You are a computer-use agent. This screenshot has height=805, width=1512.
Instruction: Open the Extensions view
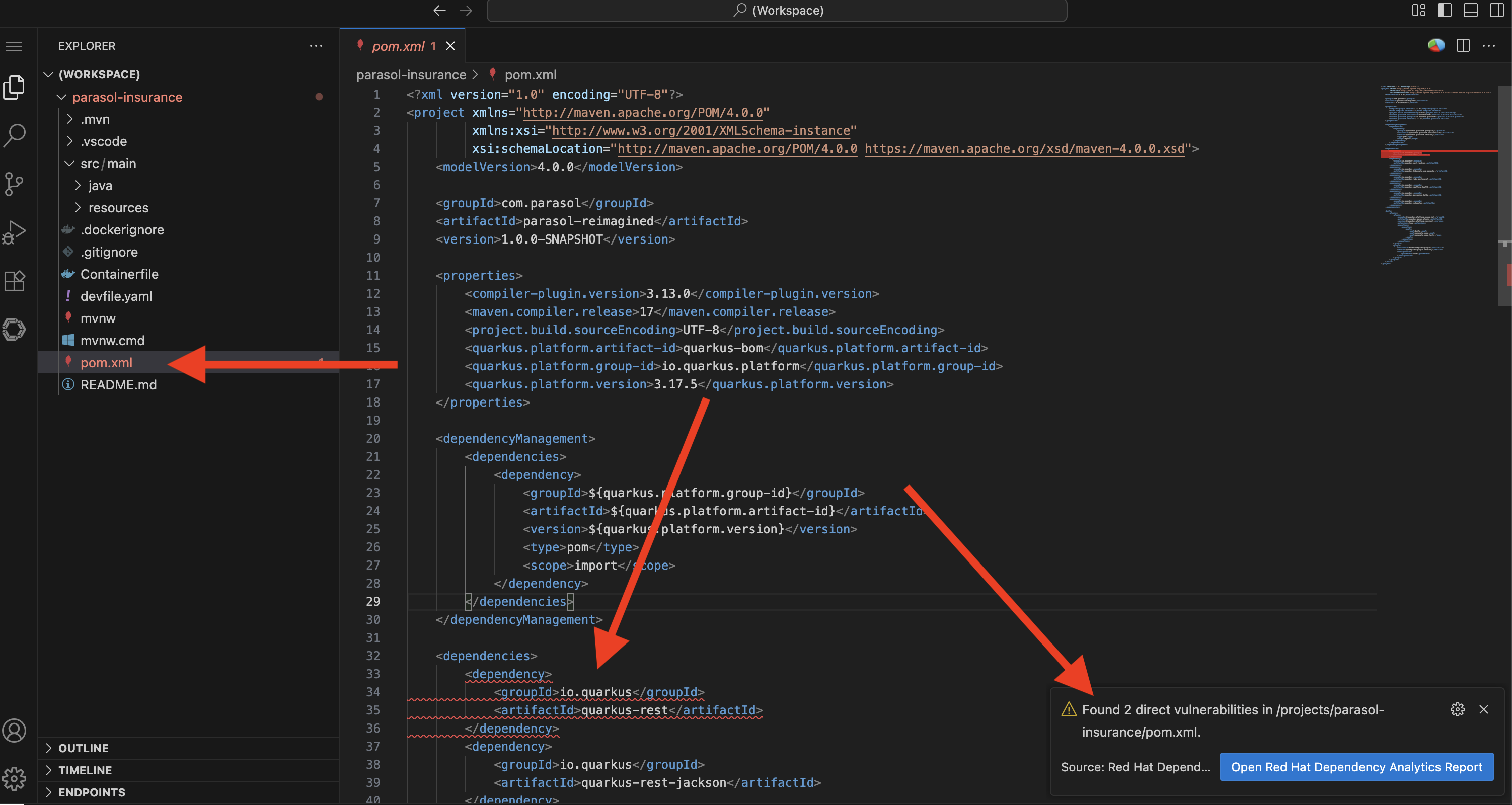tap(15, 280)
